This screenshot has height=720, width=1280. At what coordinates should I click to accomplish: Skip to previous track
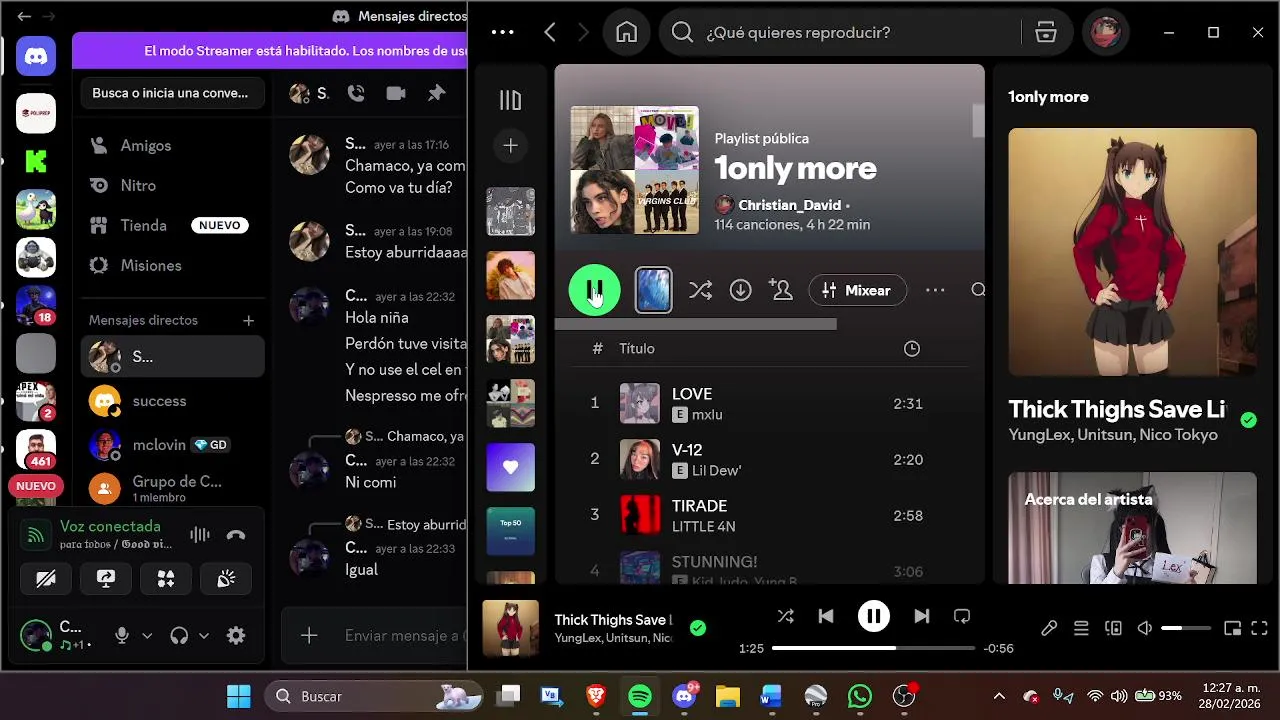tap(826, 617)
